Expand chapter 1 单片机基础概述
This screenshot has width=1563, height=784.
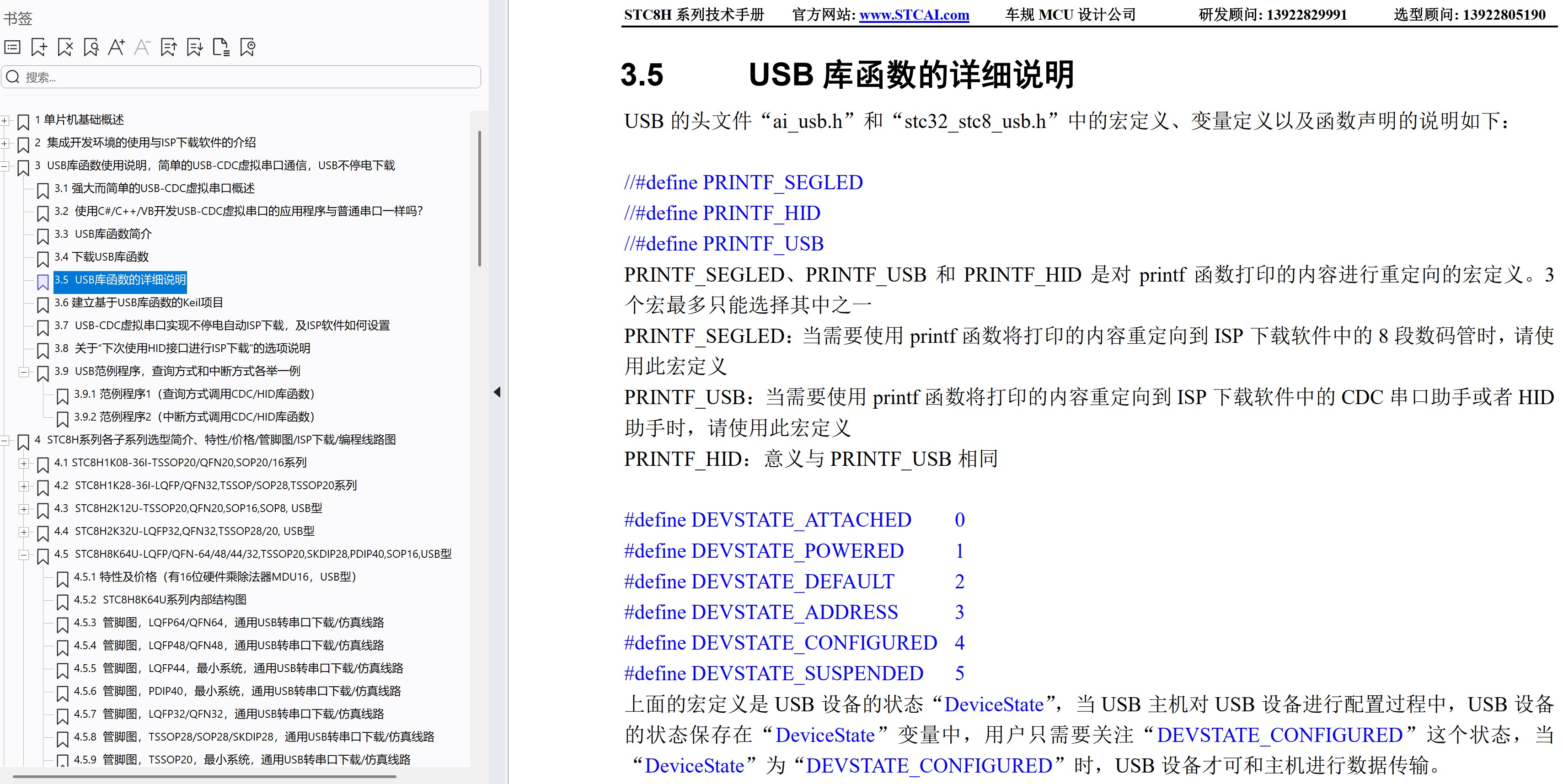pyautogui.click(x=4, y=121)
